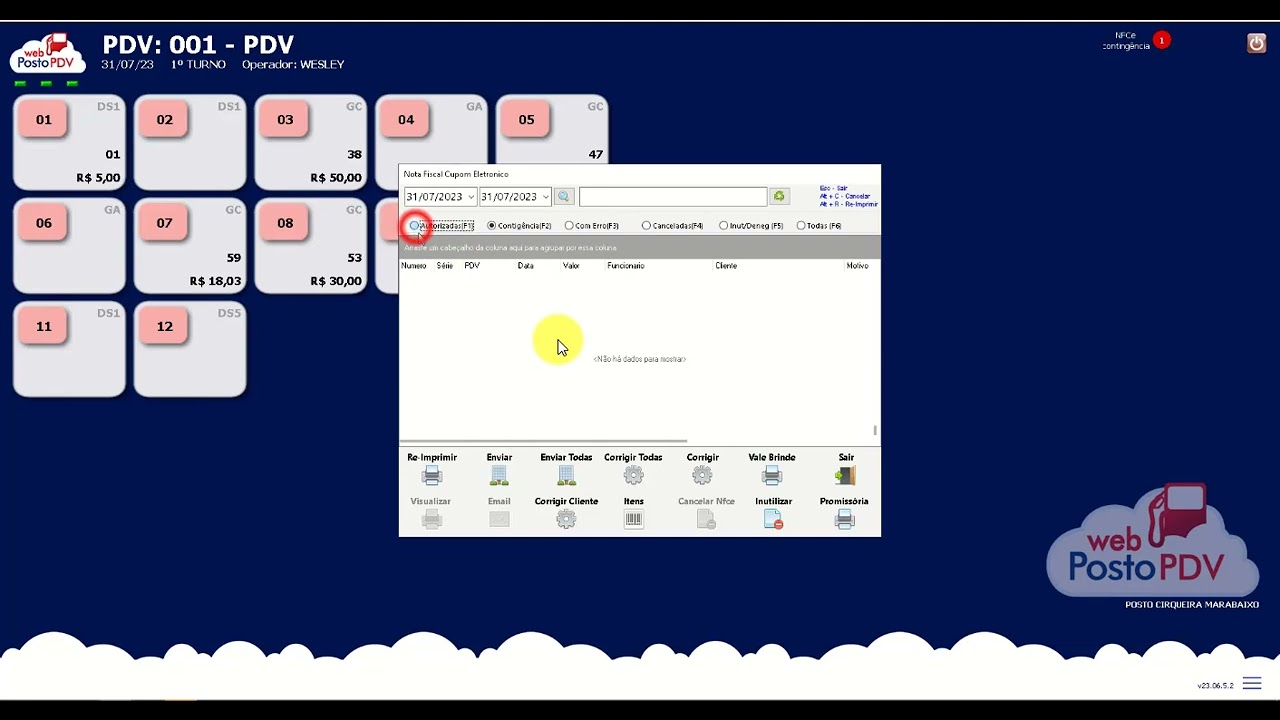Viewport: 1280px width, 720px height.
Task: Click the R$ 30,00 value on pump 08
Action: (336, 281)
